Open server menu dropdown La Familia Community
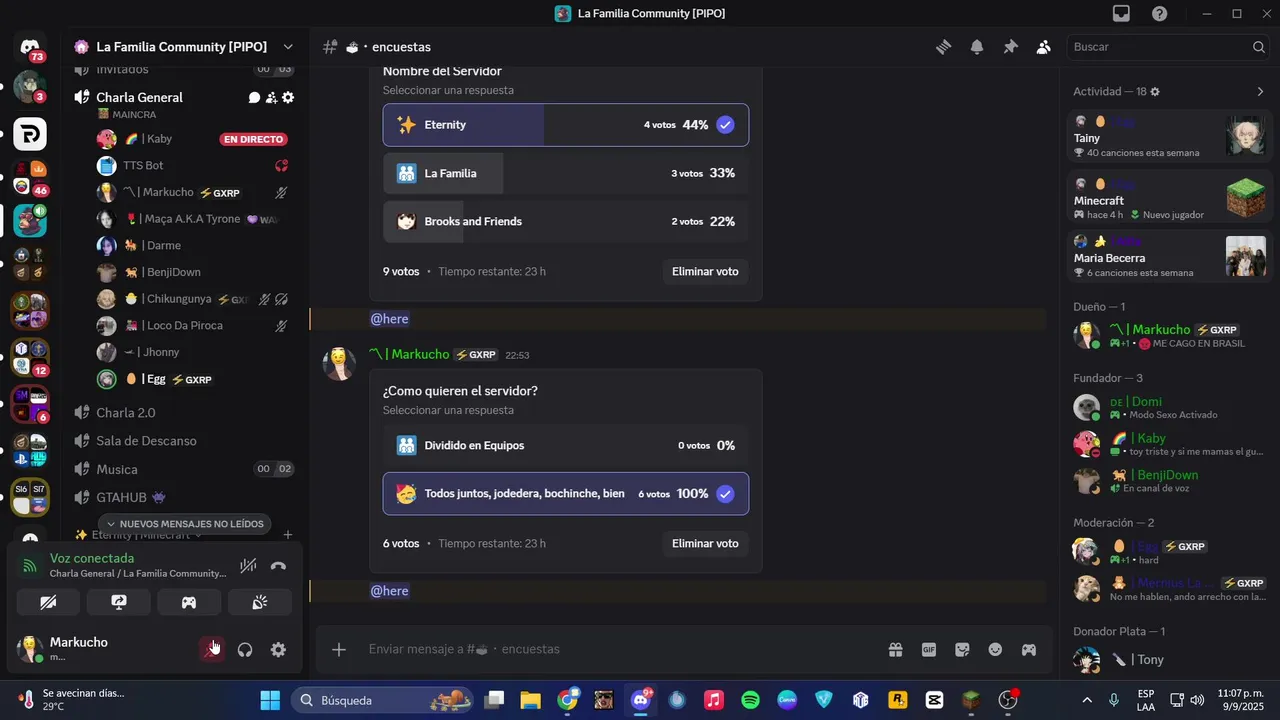1280x720 pixels. pos(288,47)
